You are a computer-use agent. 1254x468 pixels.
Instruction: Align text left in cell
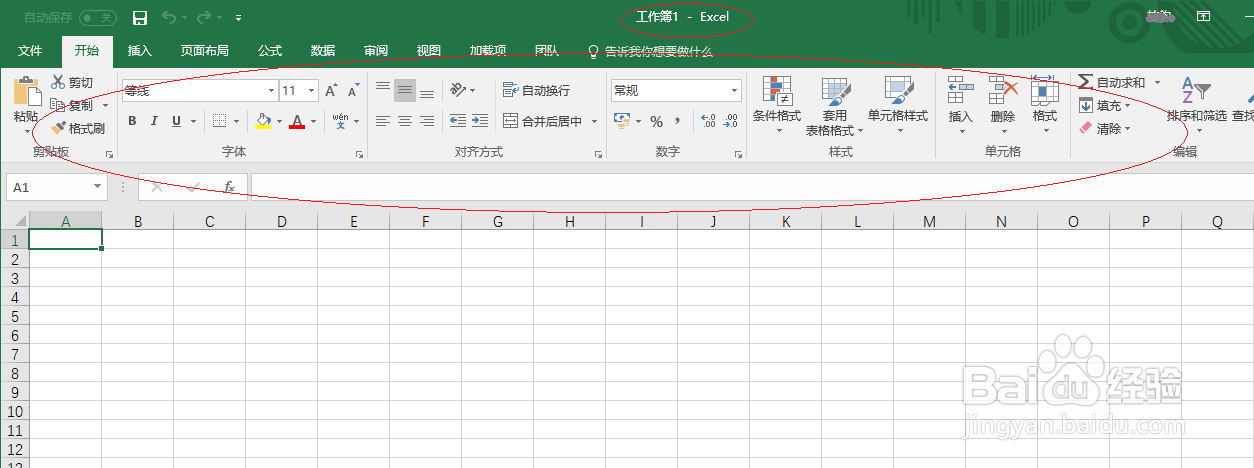[x=382, y=121]
